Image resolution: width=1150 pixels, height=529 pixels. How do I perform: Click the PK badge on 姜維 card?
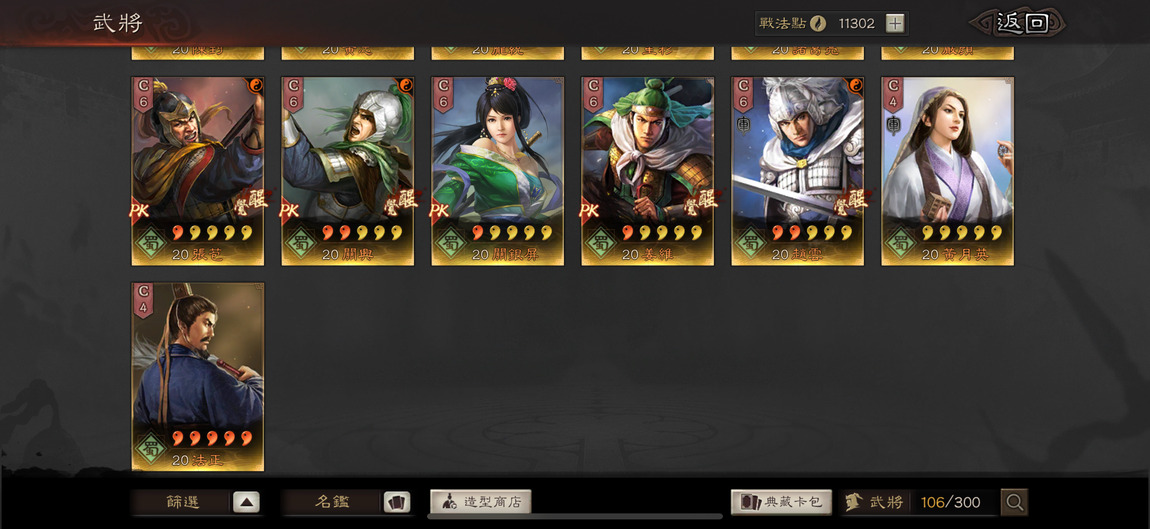(590, 211)
